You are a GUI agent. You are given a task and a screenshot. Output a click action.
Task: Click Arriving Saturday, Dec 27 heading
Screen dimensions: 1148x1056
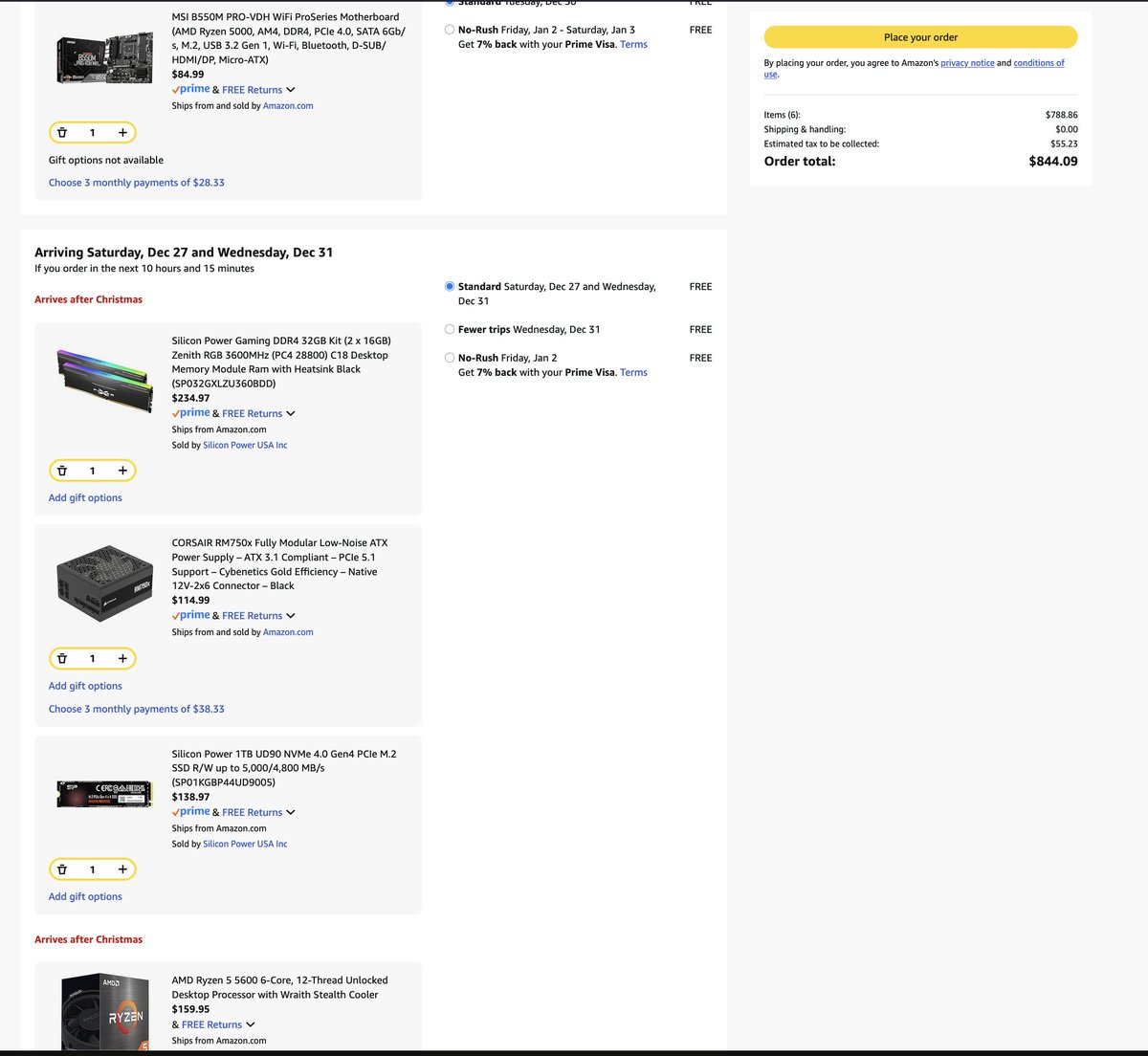coord(184,253)
